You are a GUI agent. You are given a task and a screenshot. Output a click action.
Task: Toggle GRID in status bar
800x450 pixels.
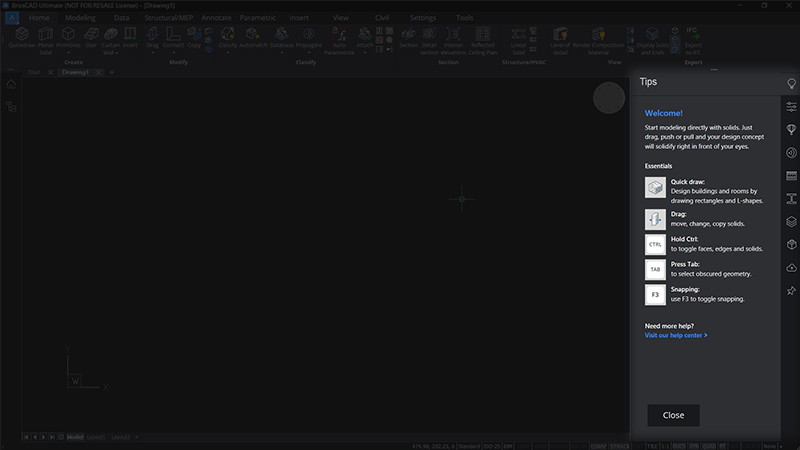coord(540,446)
